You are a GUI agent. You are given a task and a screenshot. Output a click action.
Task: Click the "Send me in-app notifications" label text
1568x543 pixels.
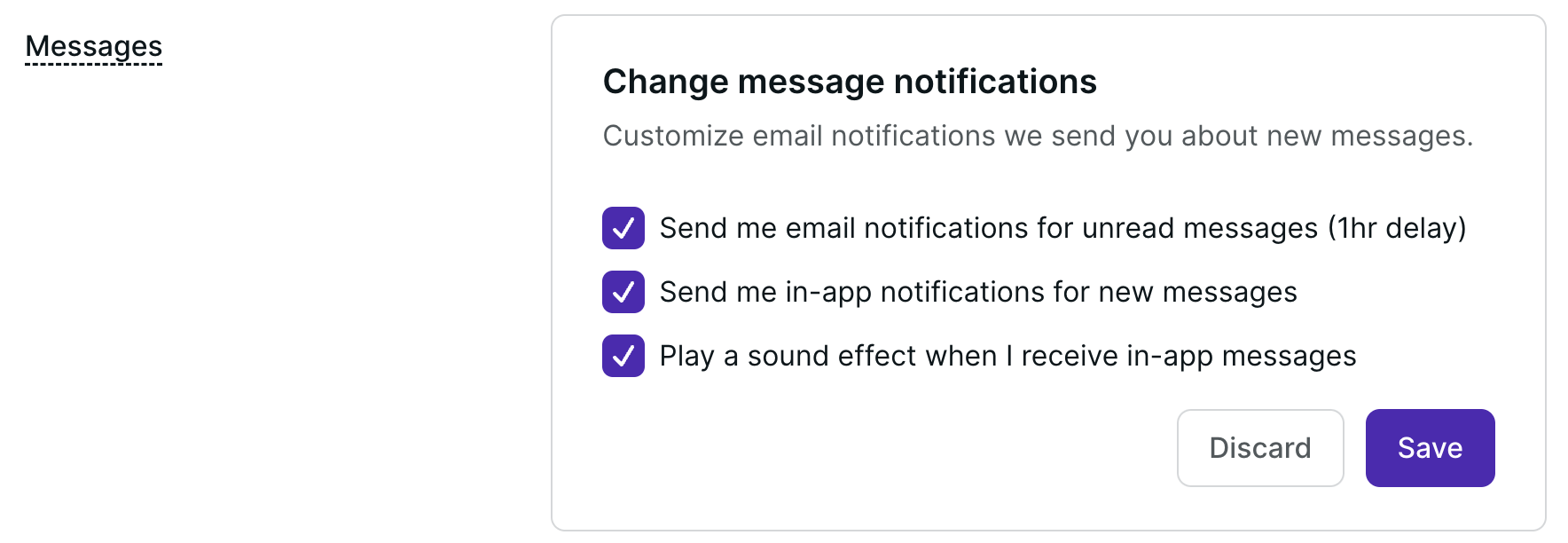tap(851, 292)
